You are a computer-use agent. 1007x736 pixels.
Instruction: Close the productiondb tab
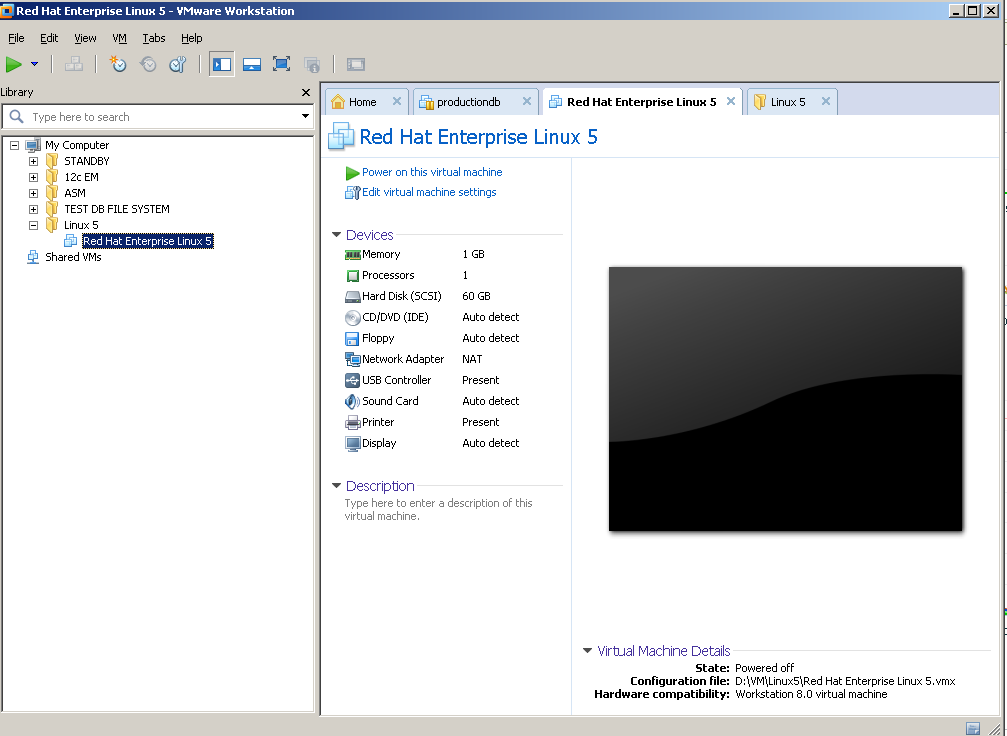[x=527, y=101]
